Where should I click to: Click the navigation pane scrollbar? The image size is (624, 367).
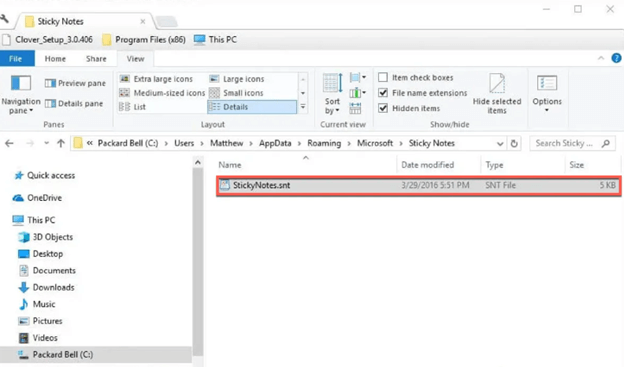point(198,262)
